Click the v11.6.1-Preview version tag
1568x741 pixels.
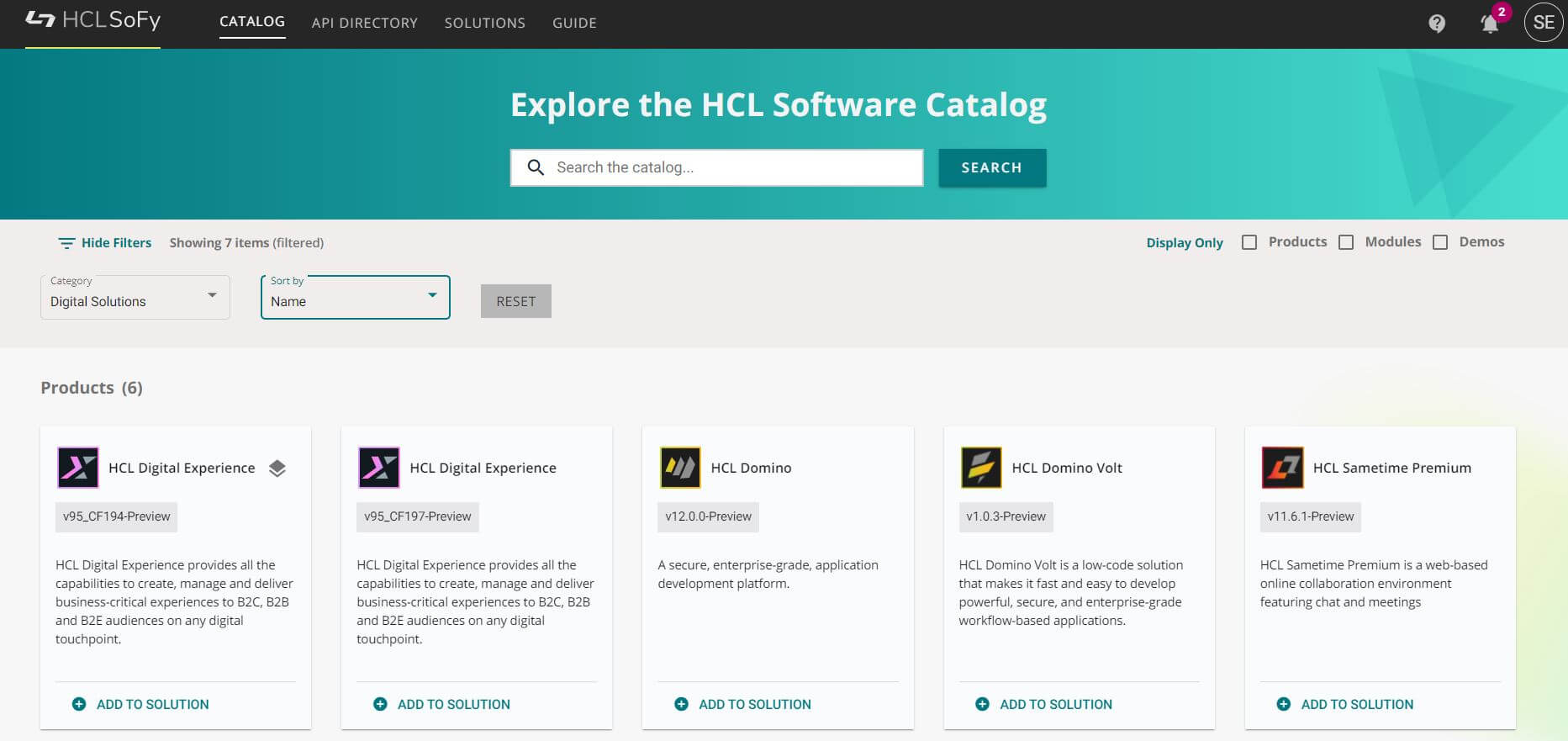click(x=1311, y=516)
